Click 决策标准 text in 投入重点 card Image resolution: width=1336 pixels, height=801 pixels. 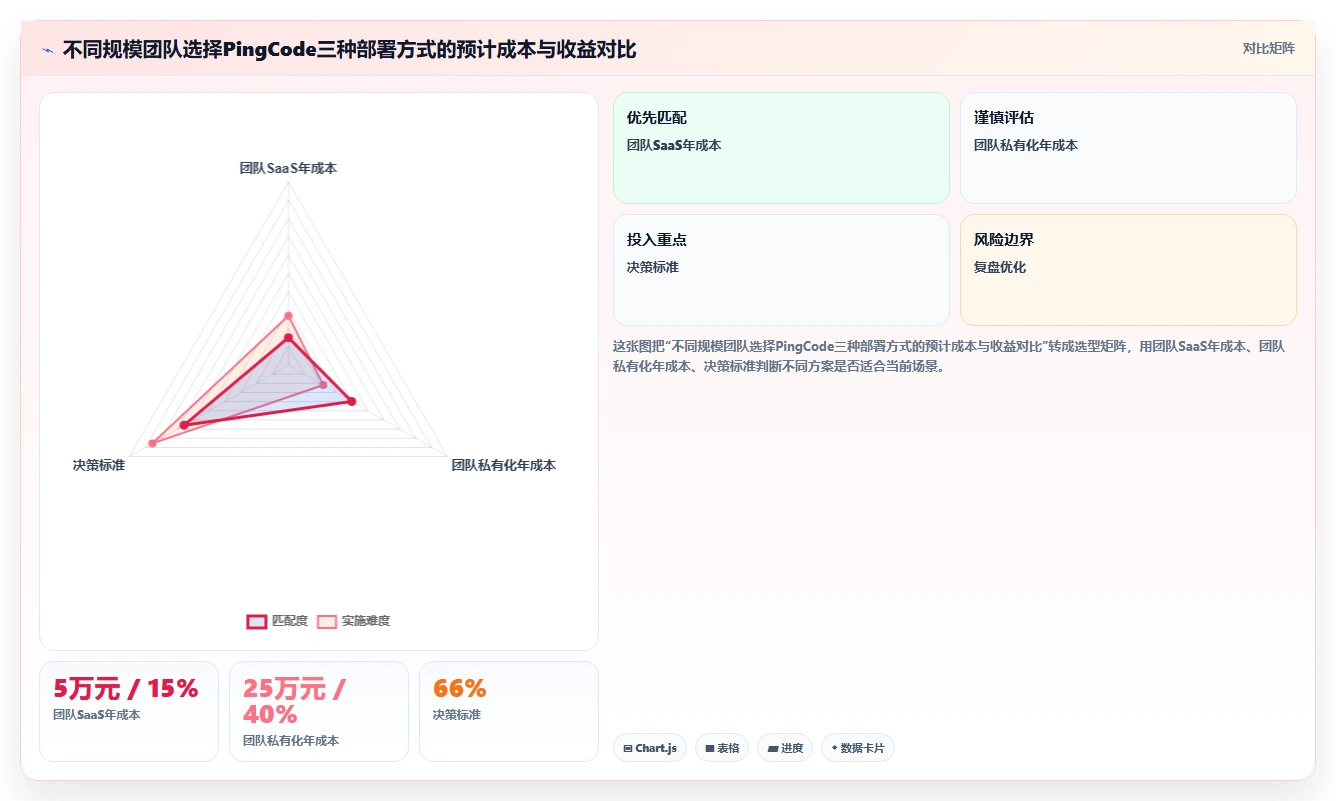coord(653,267)
